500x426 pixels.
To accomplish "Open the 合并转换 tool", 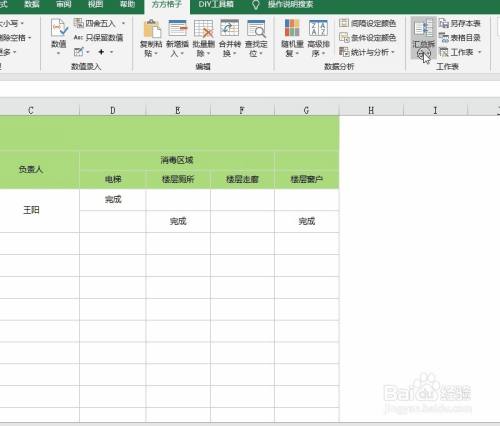I will coord(230,38).
